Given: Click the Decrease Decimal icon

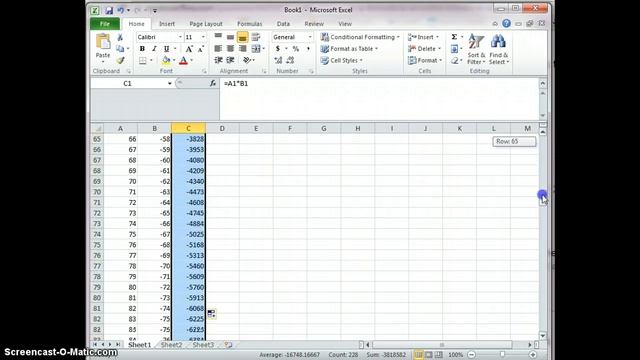Looking at the screenshot, I should click(x=290, y=60).
